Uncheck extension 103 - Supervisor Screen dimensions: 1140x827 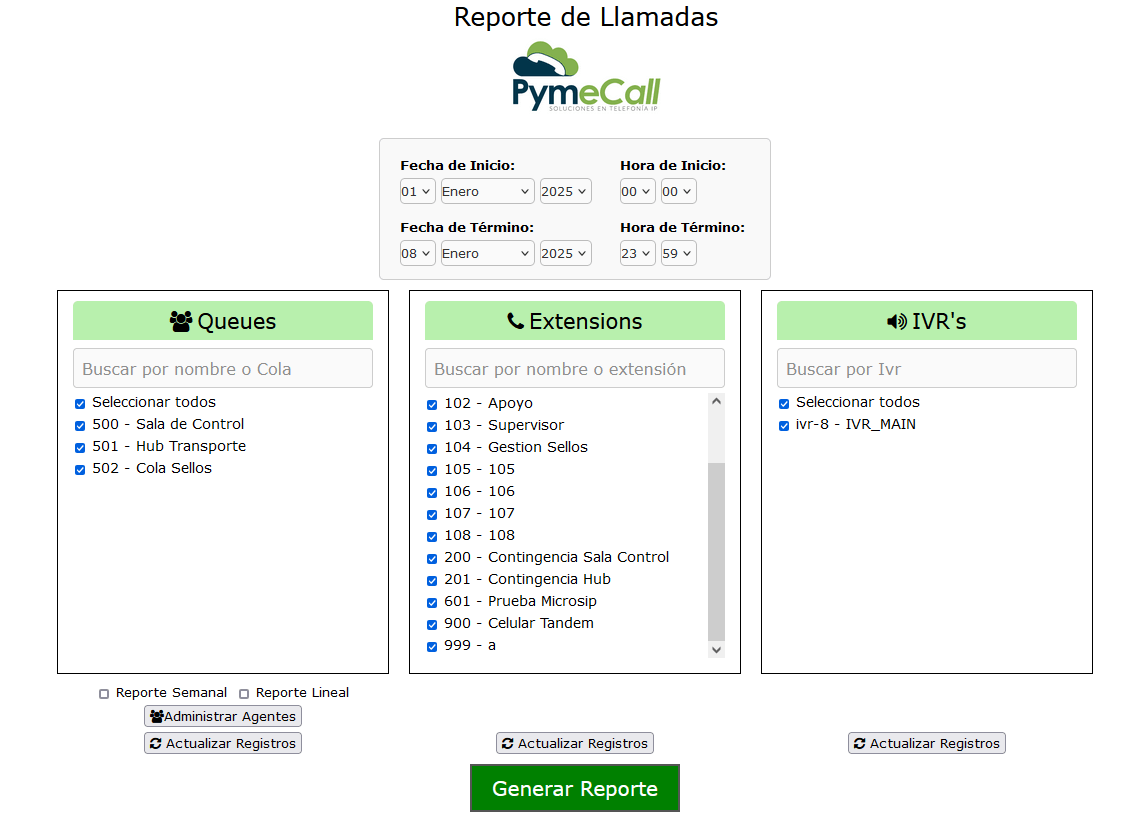432,427
